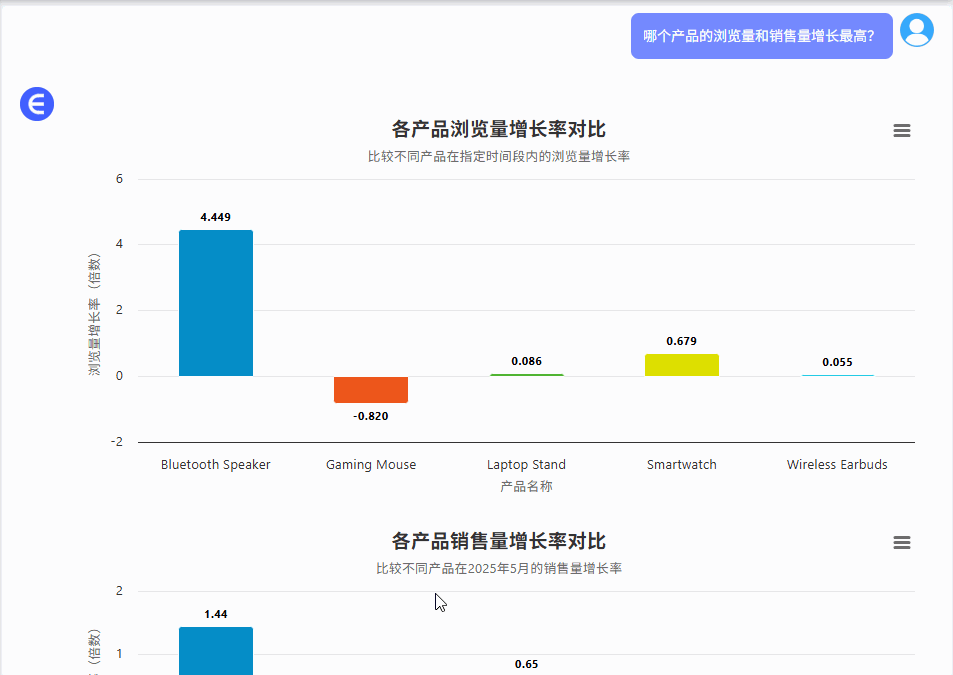Open the browse growth chart hamburger menu

[x=901, y=130]
